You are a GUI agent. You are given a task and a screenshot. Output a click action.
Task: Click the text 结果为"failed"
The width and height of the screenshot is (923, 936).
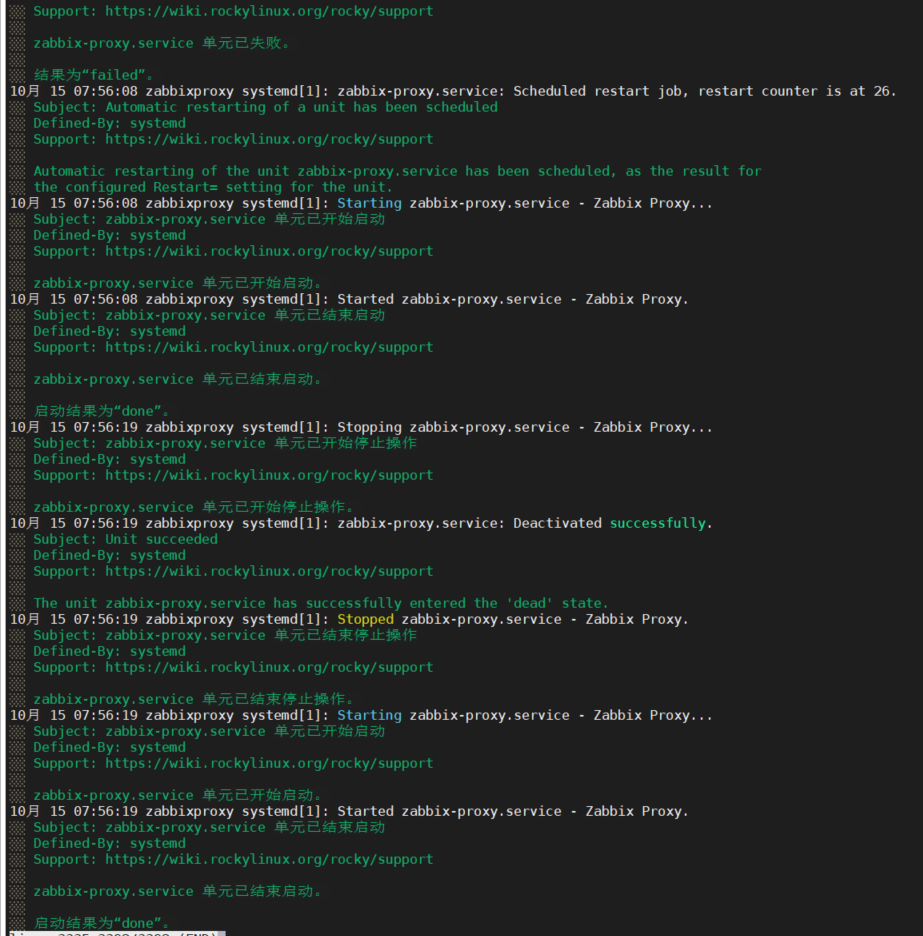click(94, 75)
